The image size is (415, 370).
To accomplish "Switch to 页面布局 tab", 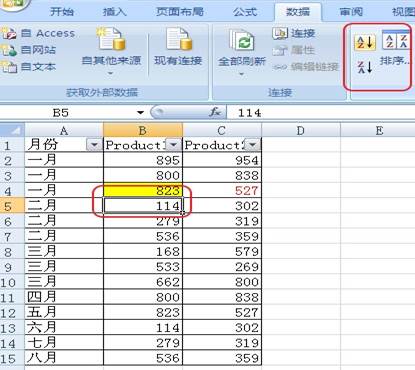I will point(180,12).
